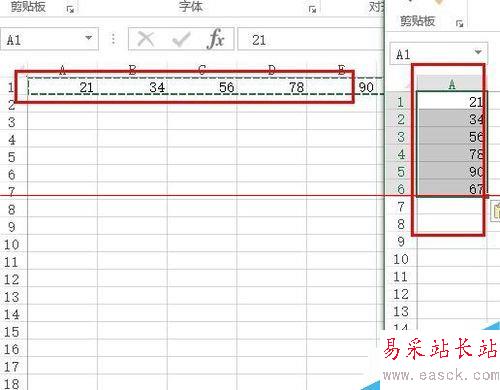Select cell C1 containing 56 in left sheet
This screenshot has width=500, height=390.
point(202,87)
